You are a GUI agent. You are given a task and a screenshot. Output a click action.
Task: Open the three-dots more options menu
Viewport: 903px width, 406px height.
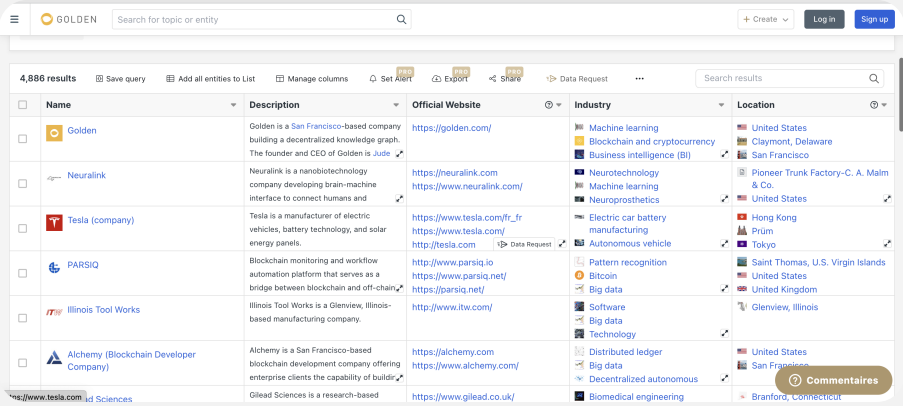[639, 78]
